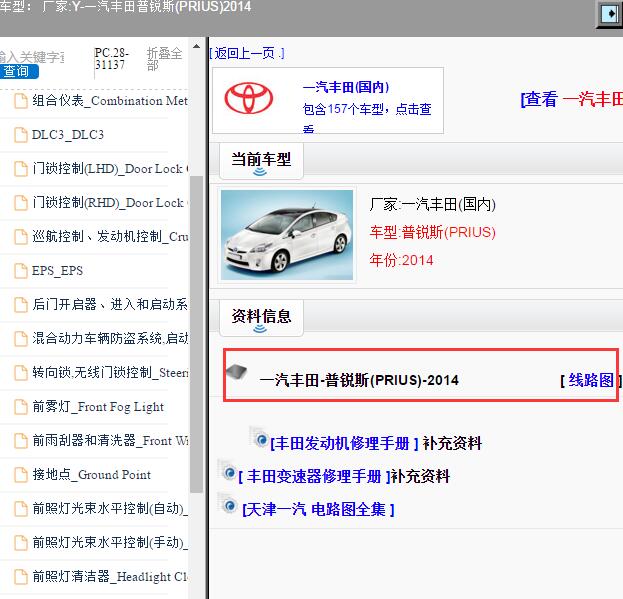Open the 丰田变速器修理手册 link
Viewport: 623px width, 599px height.
coord(314,476)
